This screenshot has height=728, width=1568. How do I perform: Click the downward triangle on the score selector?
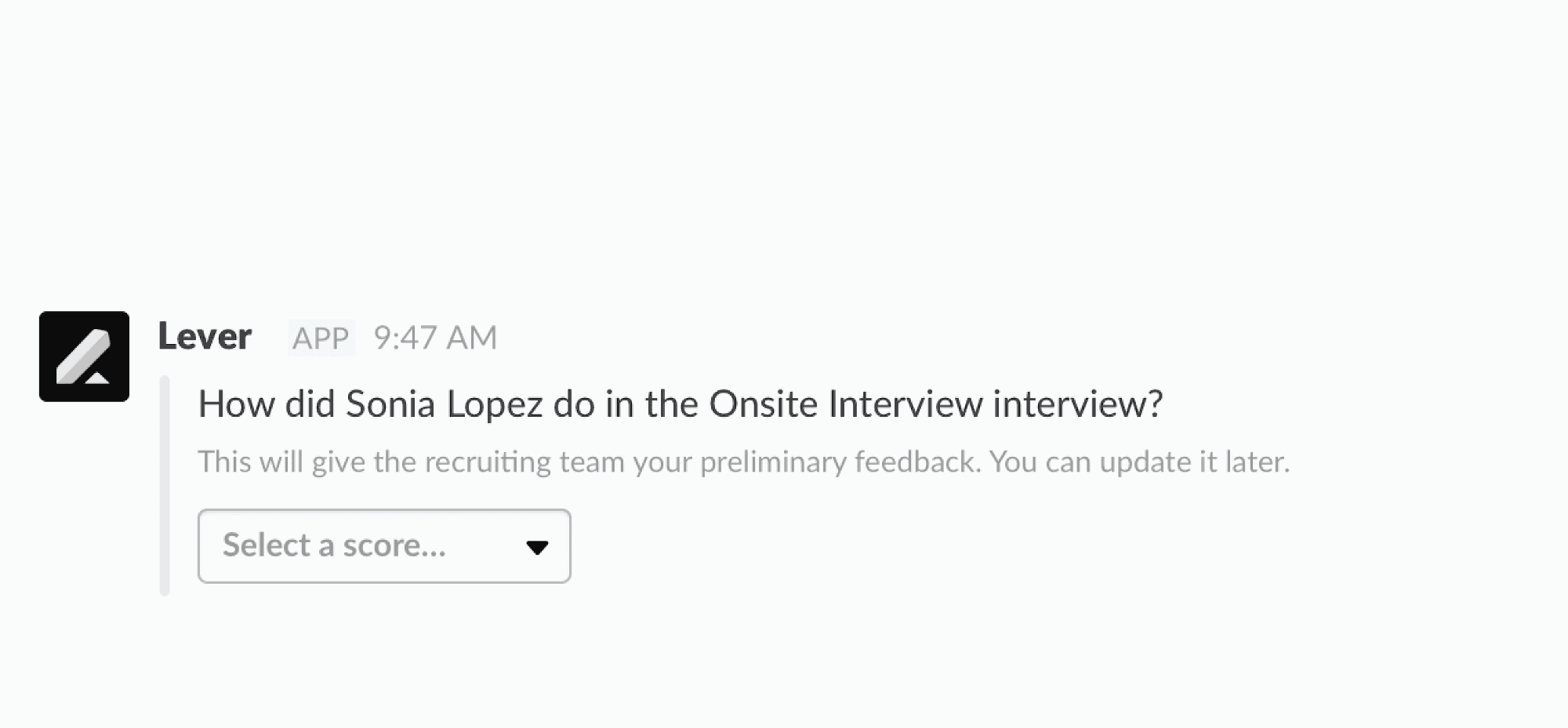pyautogui.click(x=538, y=546)
